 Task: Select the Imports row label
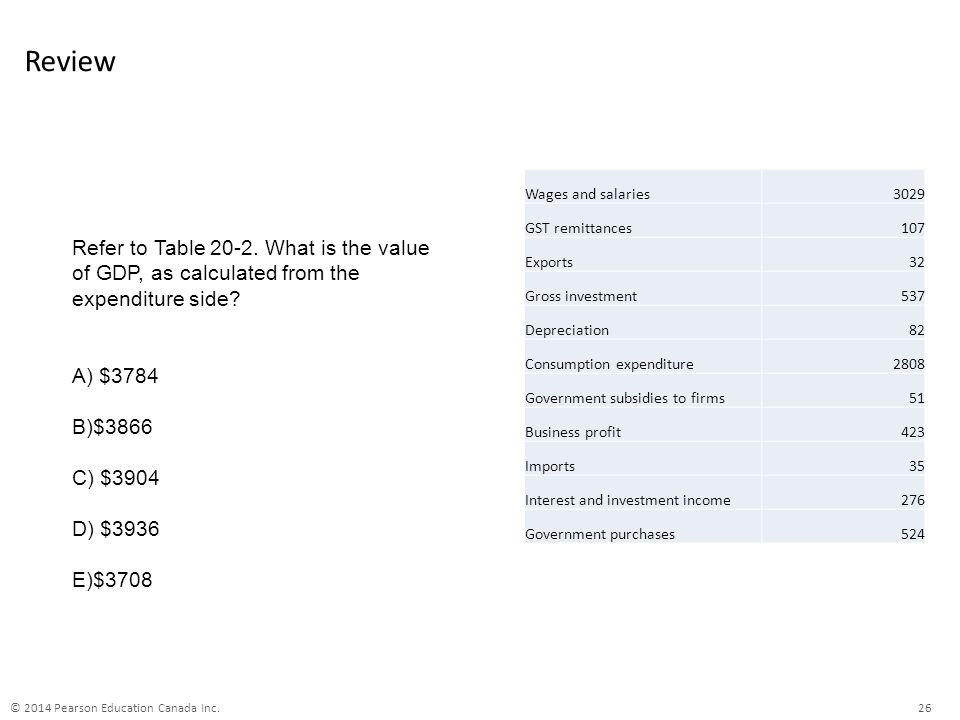(550, 467)
